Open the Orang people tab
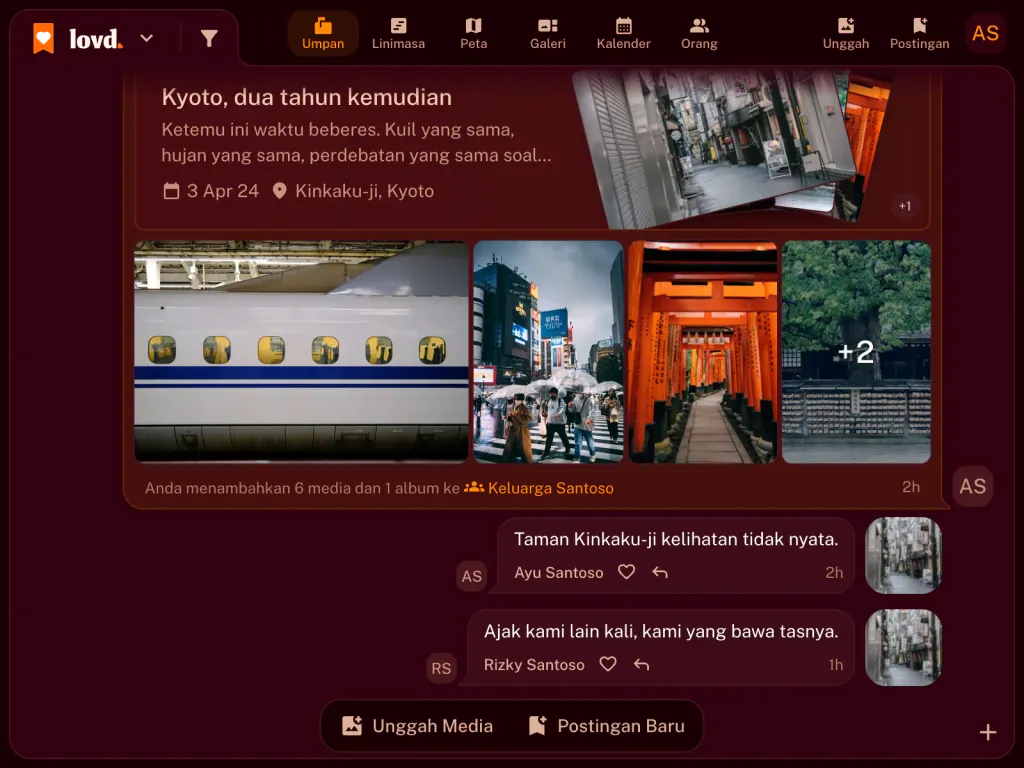Image resolution: width=1024 pixels, height=768 pixels. click(699, 34)
